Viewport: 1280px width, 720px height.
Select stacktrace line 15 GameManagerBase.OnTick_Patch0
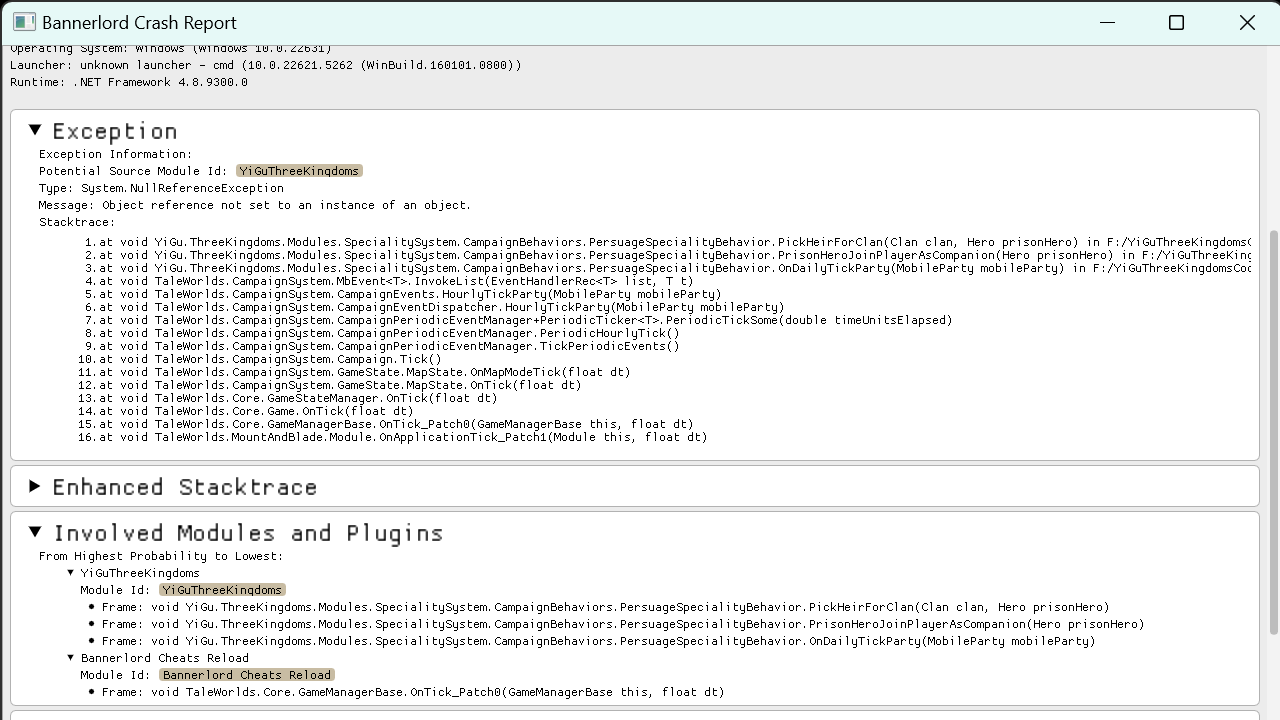pyautogui.click(x=386, y=424)
